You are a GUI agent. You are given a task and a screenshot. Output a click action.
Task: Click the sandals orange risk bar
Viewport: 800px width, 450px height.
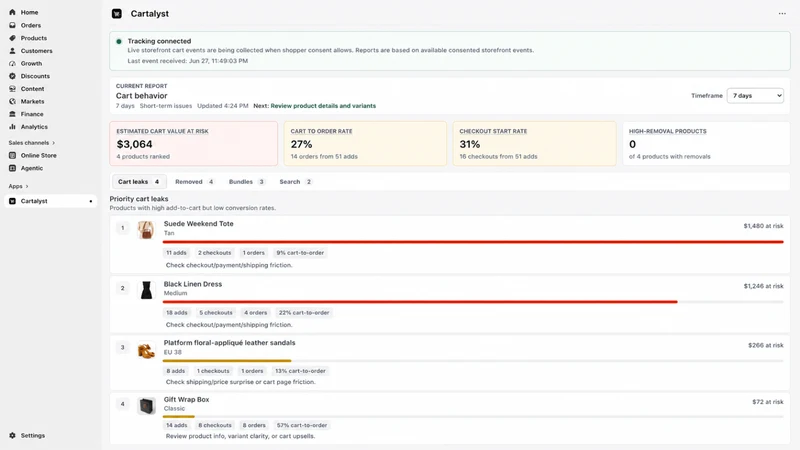coord(227,361)
